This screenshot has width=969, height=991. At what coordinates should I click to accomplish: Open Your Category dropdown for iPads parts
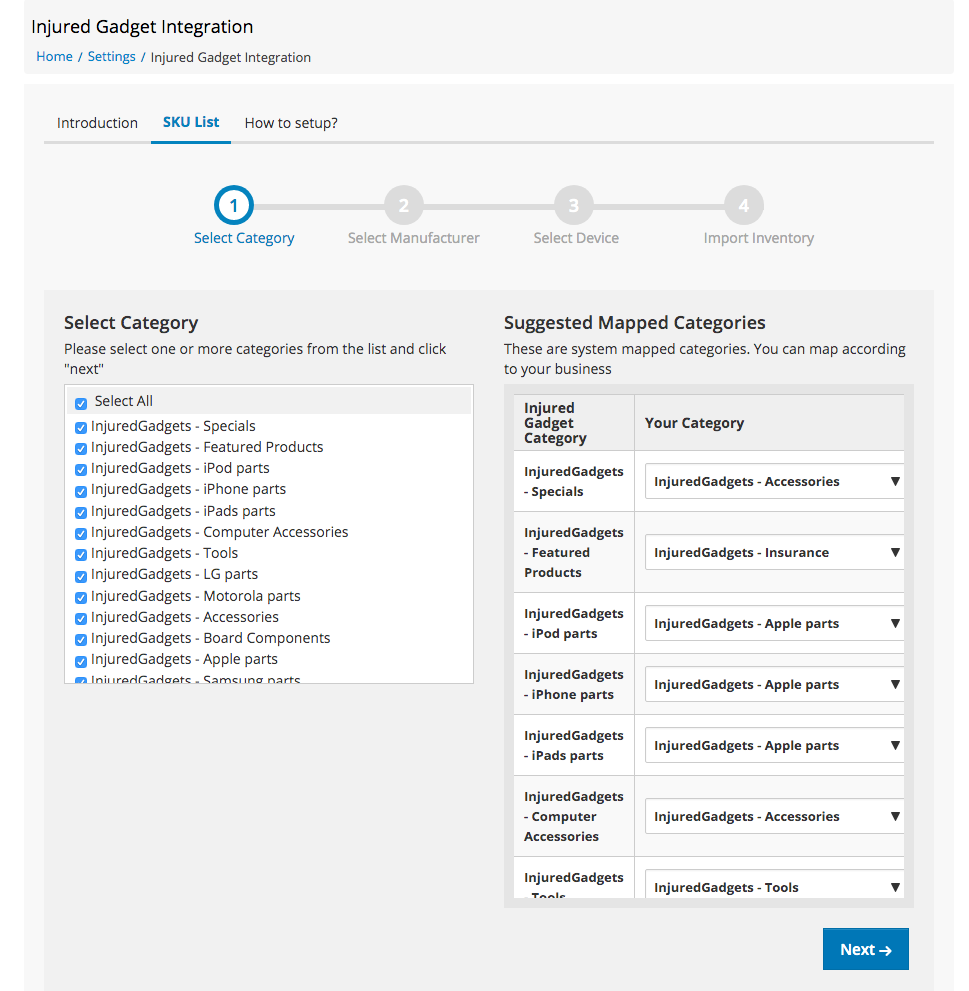point(774,745)
